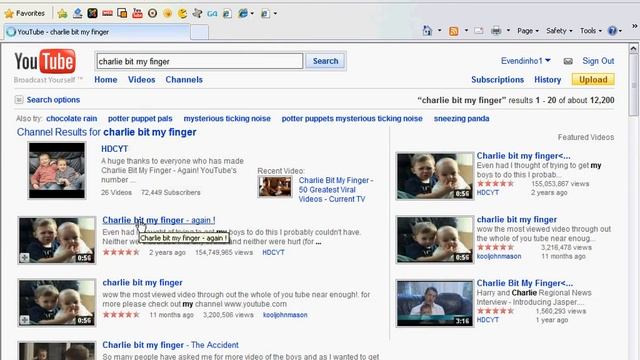Click Sign Out link

[598, 61]
